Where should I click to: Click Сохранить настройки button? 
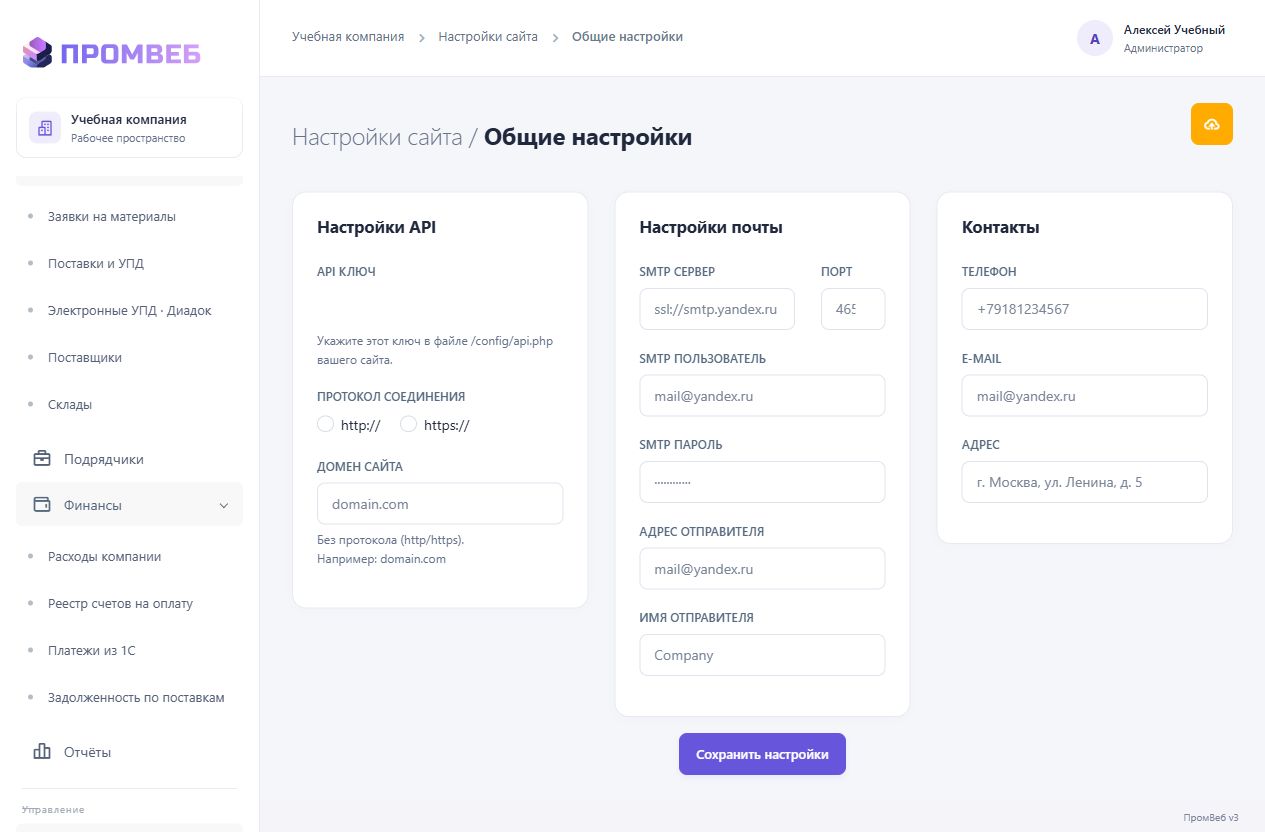click(762, 754)
